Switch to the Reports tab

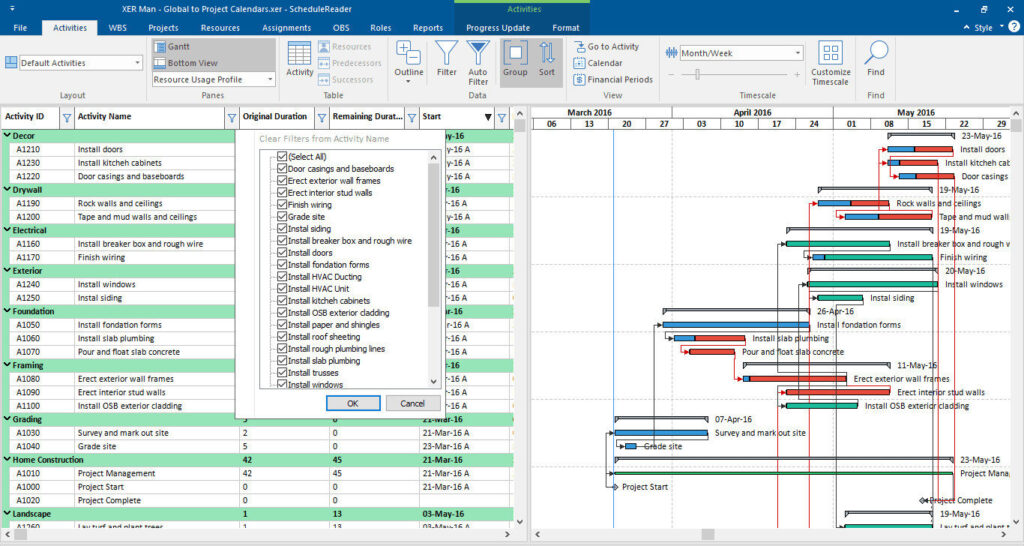point(428,27)
